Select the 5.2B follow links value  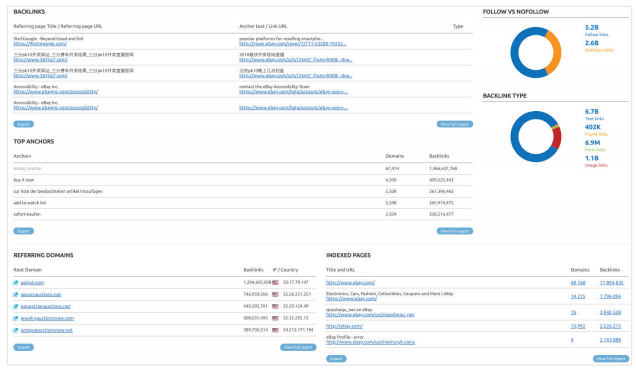click(591, 28)
